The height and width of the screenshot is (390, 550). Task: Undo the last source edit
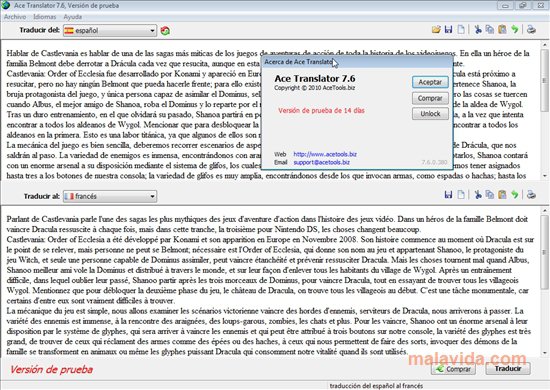515,30
